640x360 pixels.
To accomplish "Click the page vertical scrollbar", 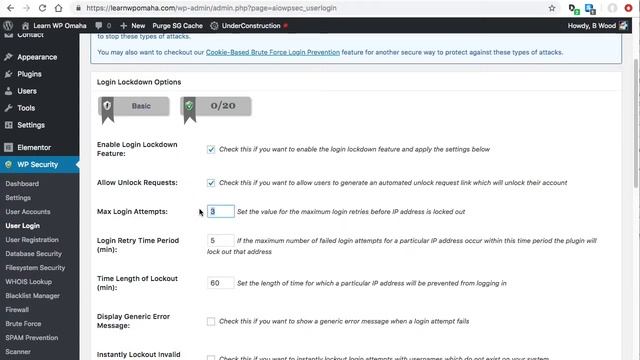I will (x=636, y=122).
